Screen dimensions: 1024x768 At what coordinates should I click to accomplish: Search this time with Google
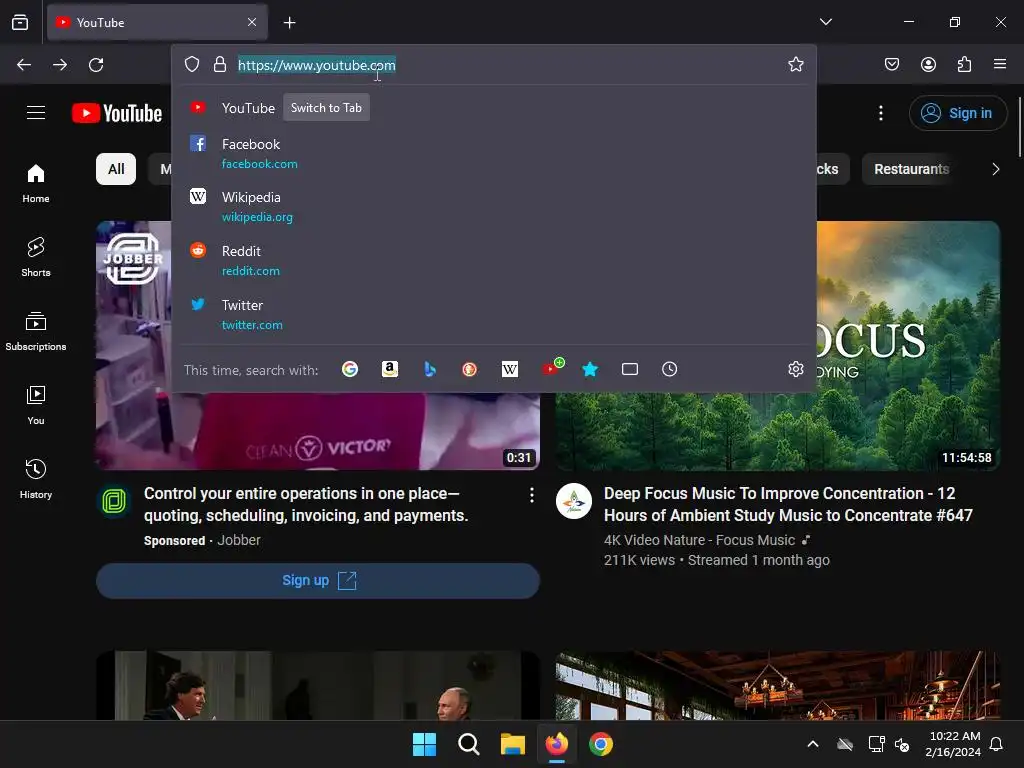click(350, 370)
